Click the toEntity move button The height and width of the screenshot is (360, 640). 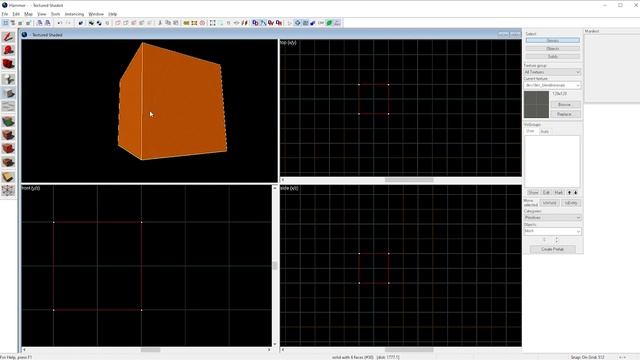coord(571,203)
